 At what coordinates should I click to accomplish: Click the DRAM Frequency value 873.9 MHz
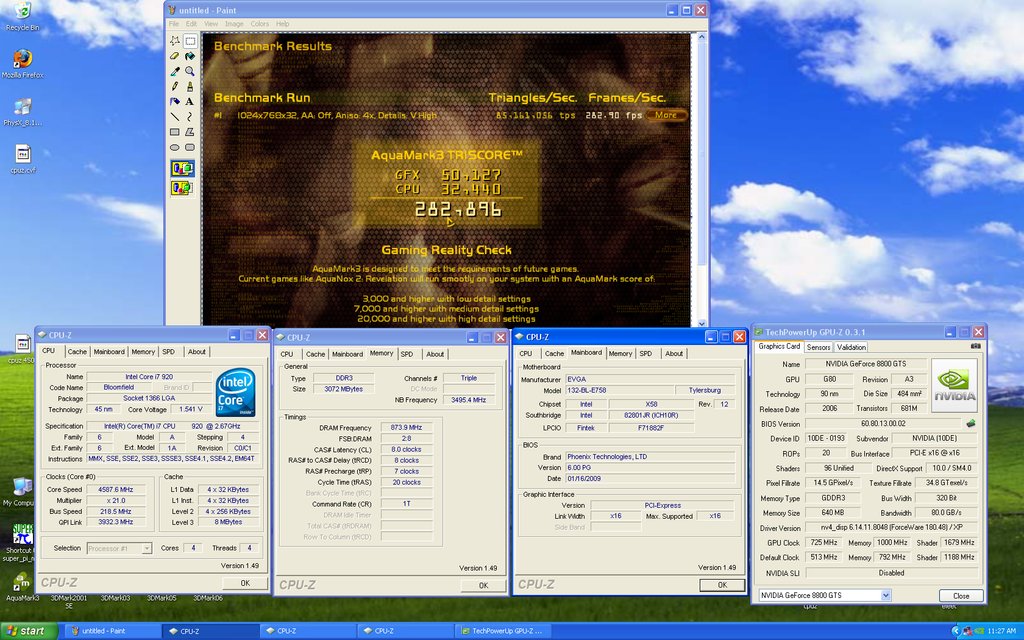coord(406,428)
